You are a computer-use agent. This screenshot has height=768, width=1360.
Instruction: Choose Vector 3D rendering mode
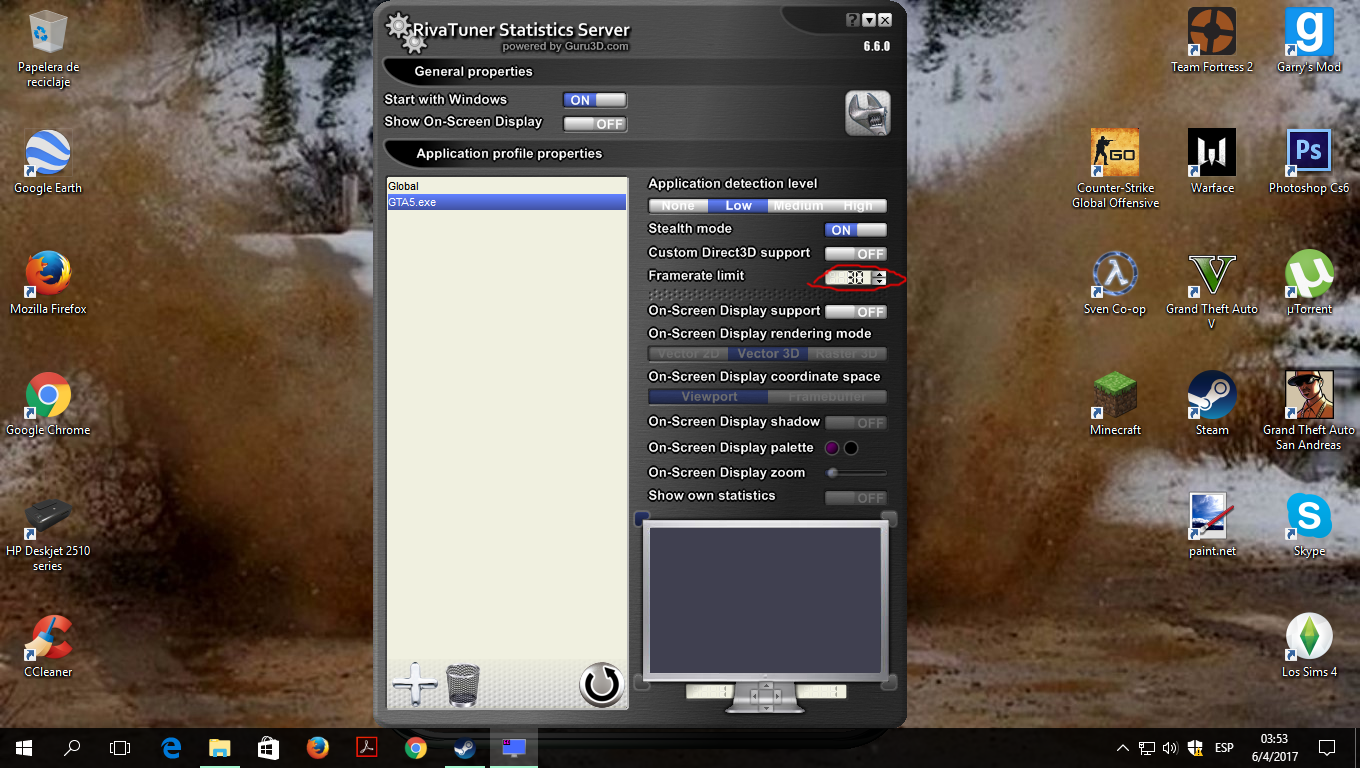click(768, 354)
